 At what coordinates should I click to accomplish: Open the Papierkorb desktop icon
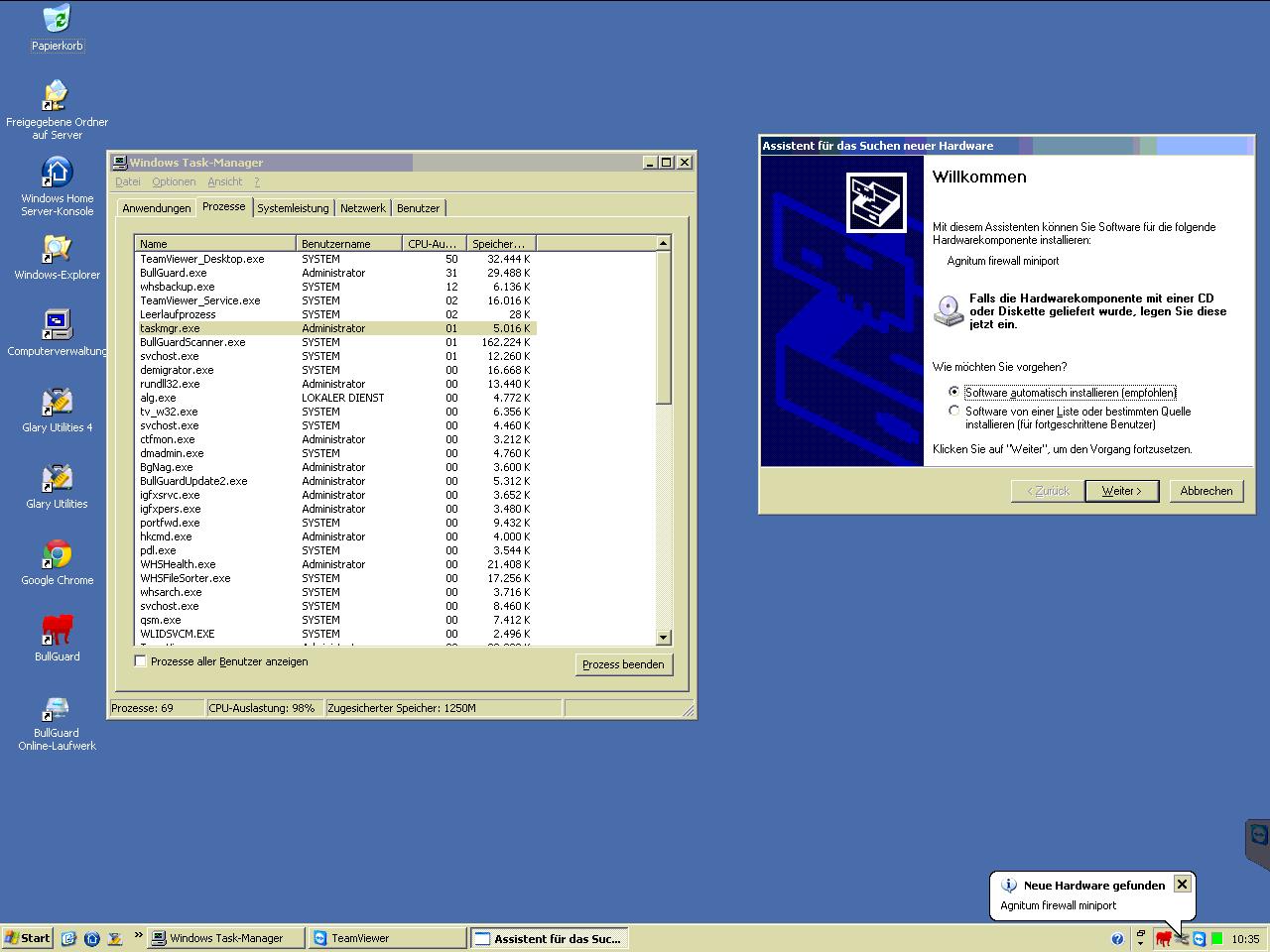(58, 28)
